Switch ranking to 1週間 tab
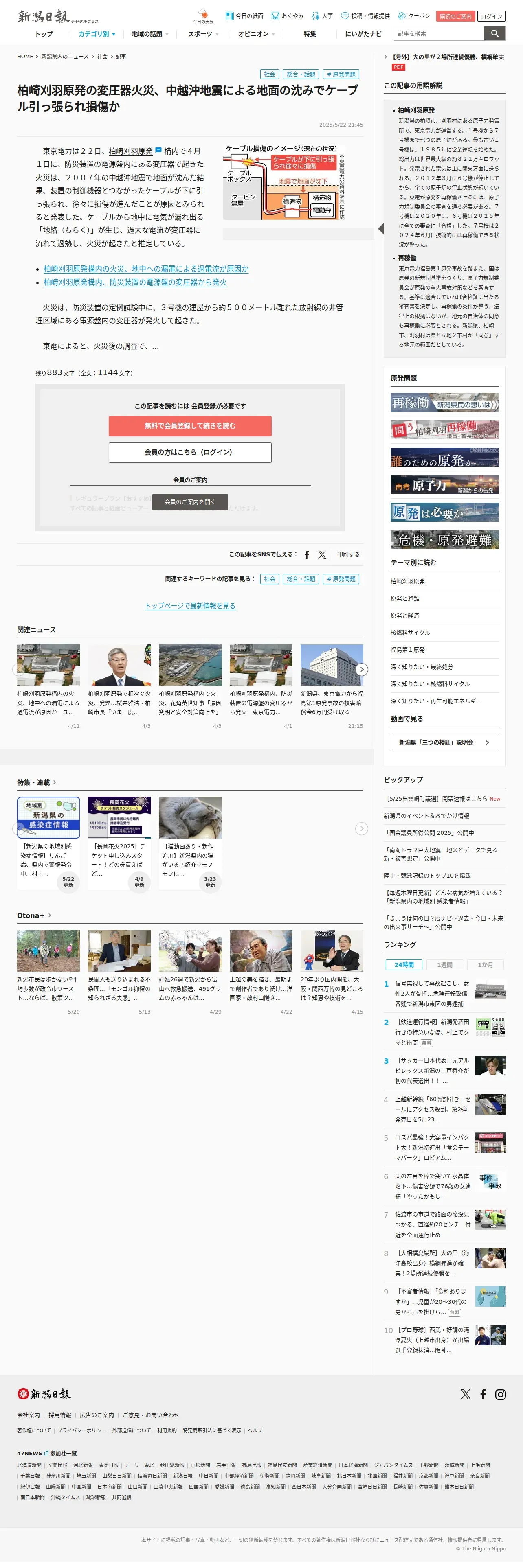523x1568 pixels. (x=444, y=965)
